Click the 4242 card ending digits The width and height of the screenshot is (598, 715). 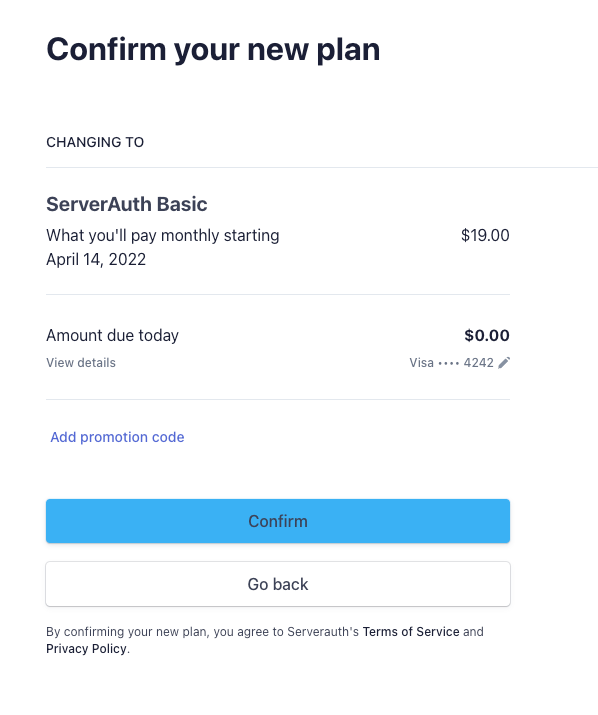(x=478, y=363)
